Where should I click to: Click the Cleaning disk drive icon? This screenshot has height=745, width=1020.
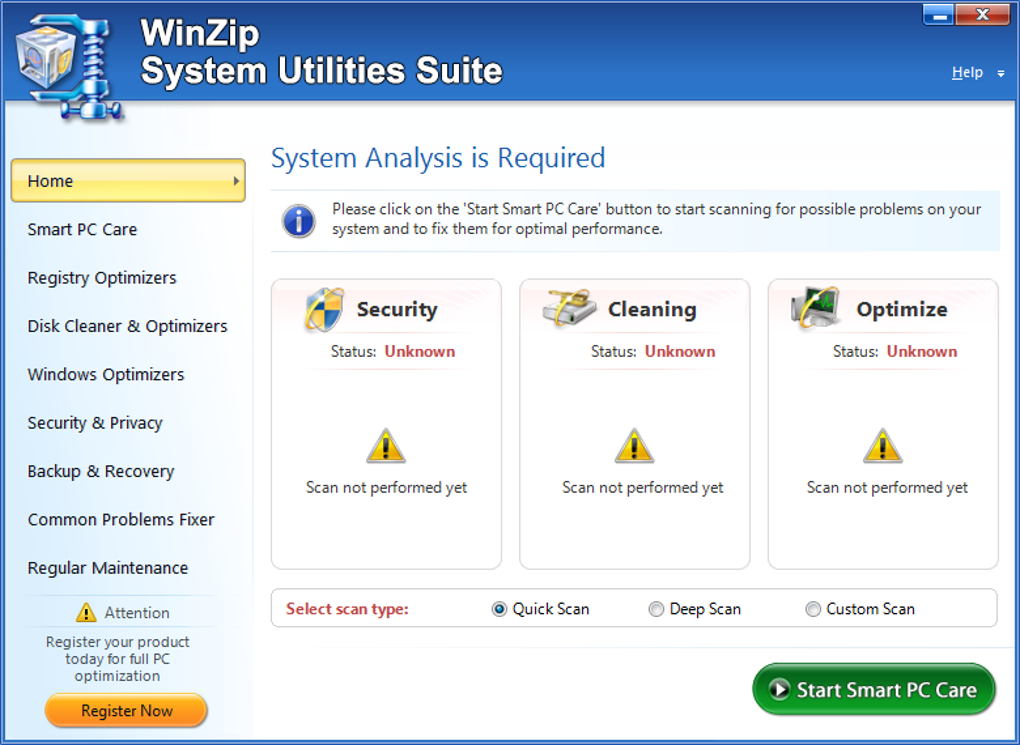569,307
